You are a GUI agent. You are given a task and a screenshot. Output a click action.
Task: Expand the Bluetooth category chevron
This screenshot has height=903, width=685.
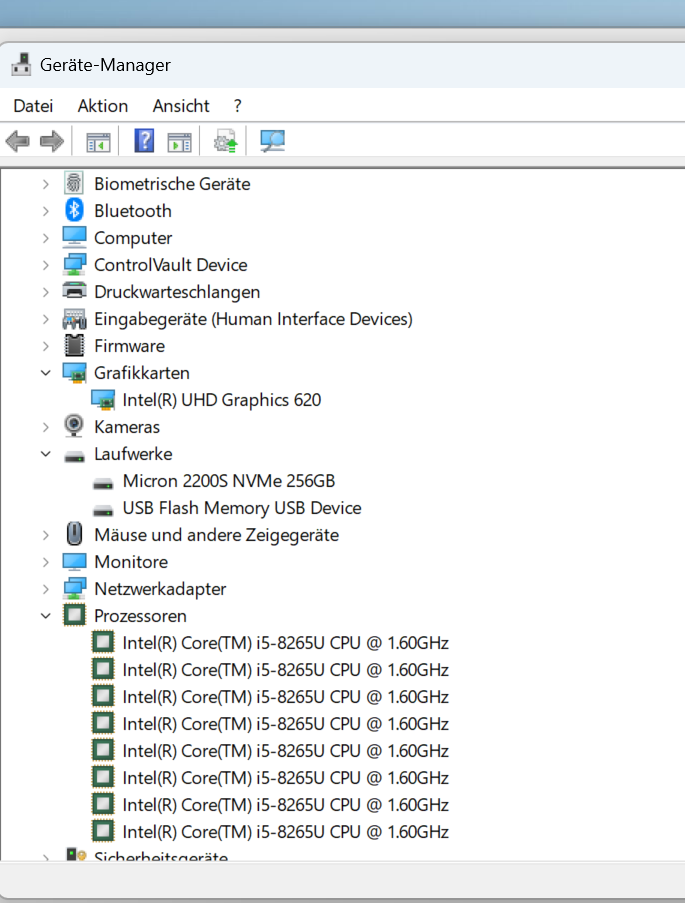click(x=46, y=211)
